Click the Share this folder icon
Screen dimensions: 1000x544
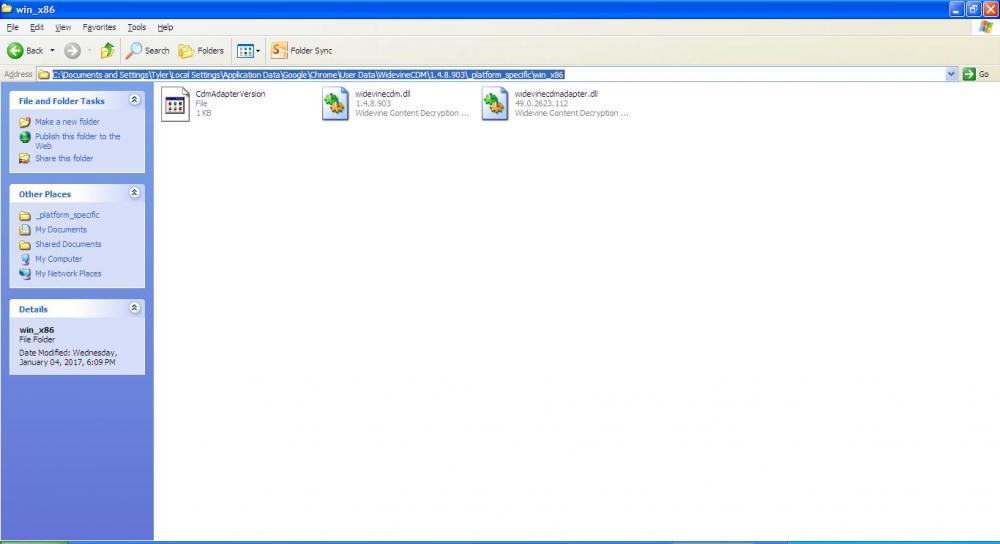click(25, 158)
